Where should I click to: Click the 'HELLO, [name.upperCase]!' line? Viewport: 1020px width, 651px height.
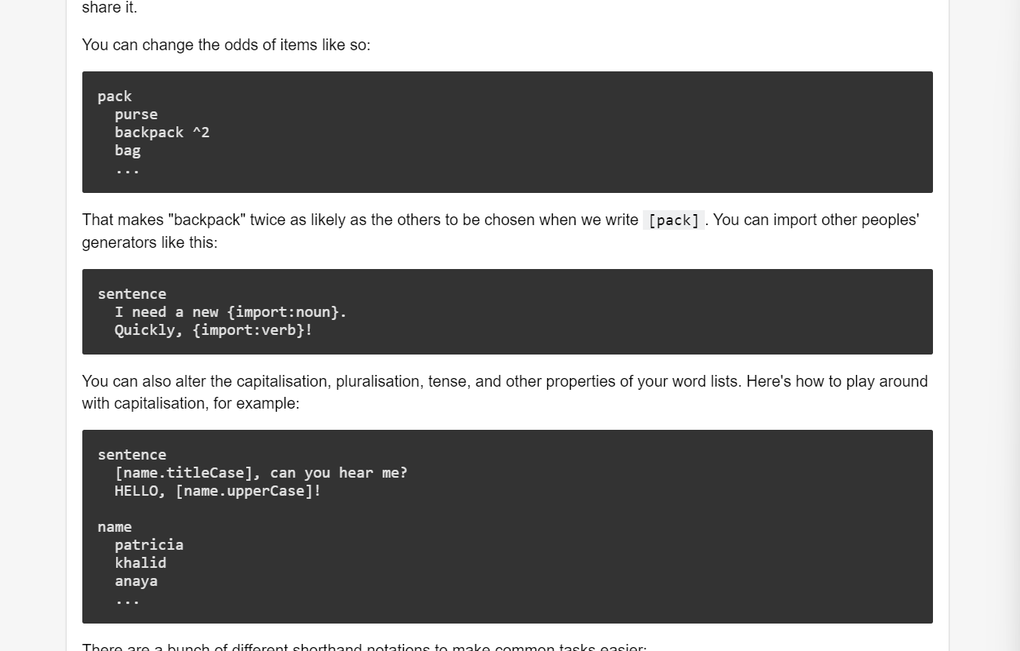217,491
